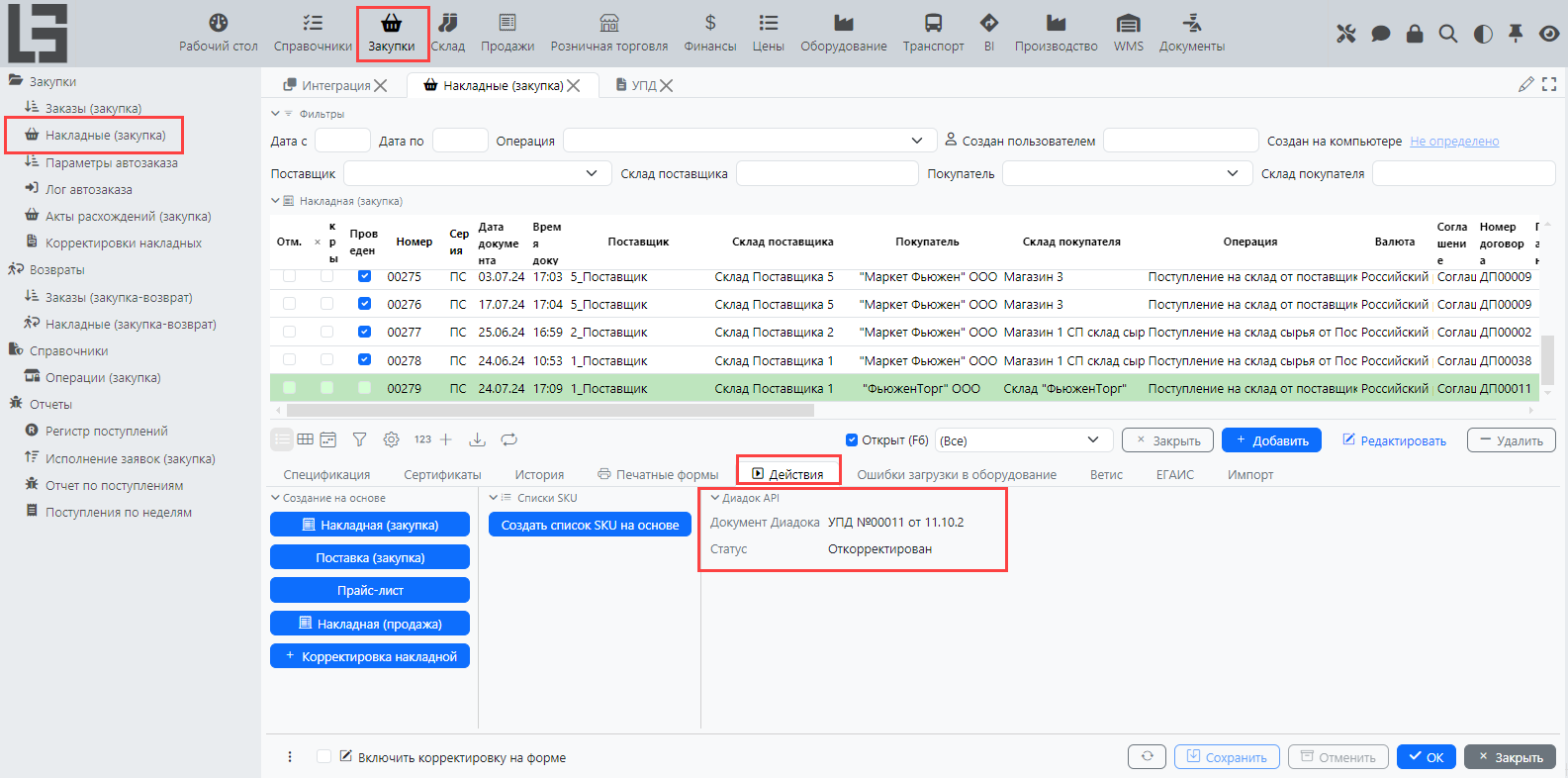Viewport: 1568px width, 778px height.
Task: Click the download/export icon in grid toolbar
Action: tap(477, 439)
